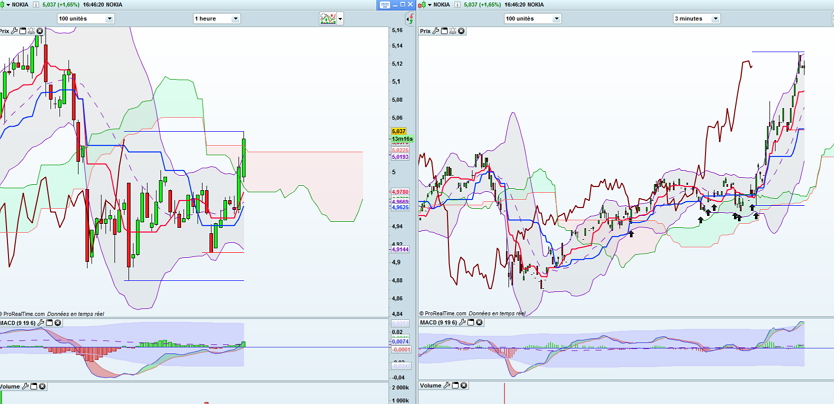Click candlestick style icon in right title bar
The height and width of the screenshot is (404, 834).
pyautogui.click(x=422, y=5)
